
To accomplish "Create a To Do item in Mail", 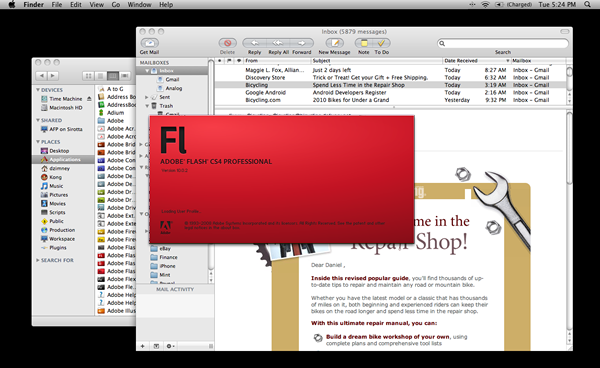I will 382,43.
